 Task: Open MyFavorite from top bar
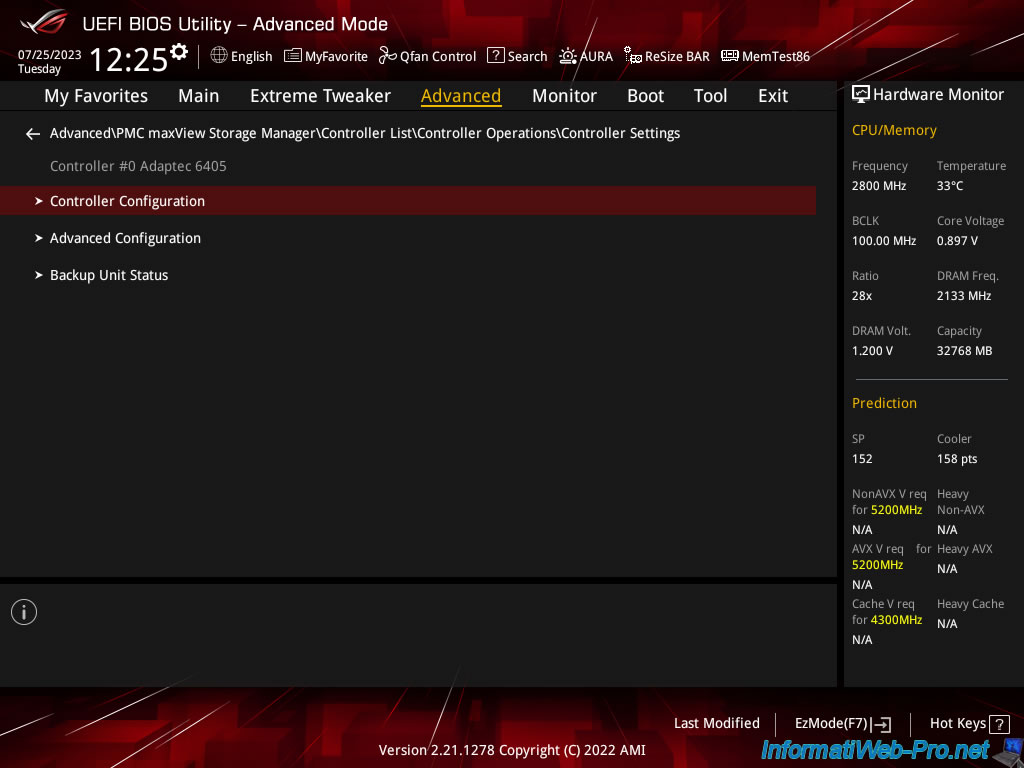coord(336,57)
